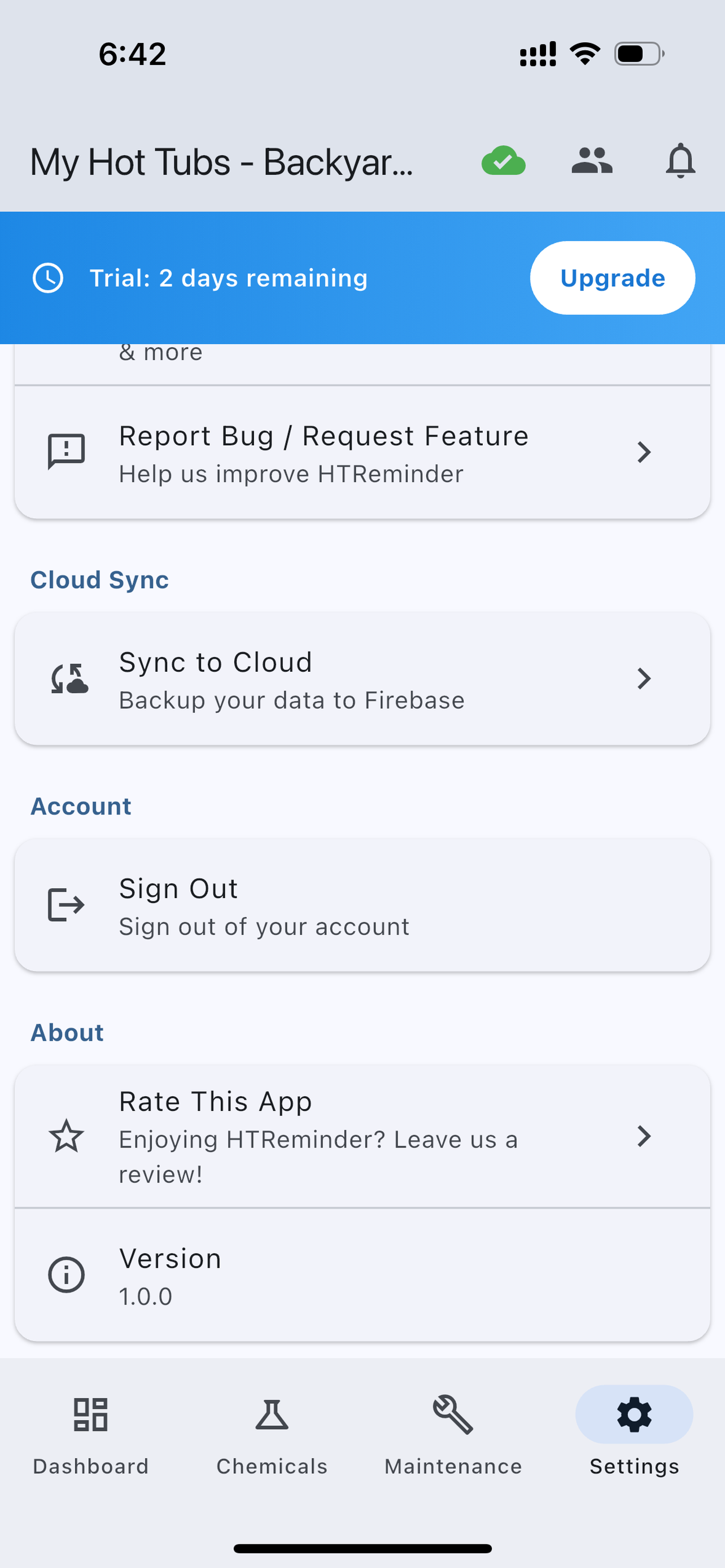Image resolution: width=725 pixels, height=1568 pixels.
Task: Tap the Version 1.0.0 row
Action: coord(362,1275)
